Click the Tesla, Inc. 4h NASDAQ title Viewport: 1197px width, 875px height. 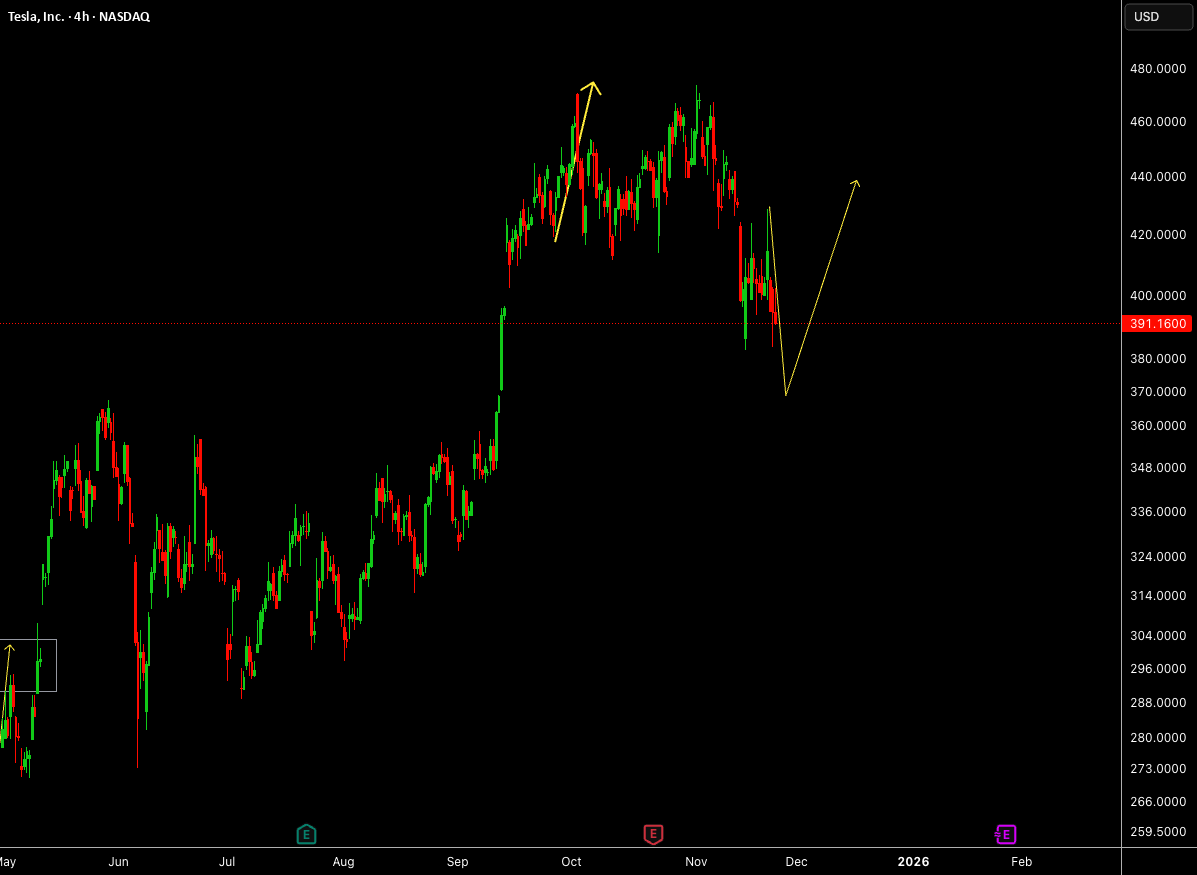[x=79, y=17]
